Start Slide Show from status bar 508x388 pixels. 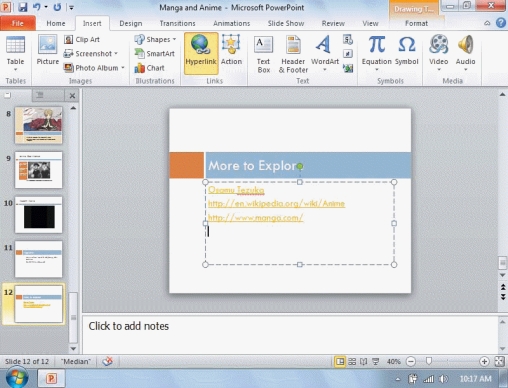click(x=376, y=361)
